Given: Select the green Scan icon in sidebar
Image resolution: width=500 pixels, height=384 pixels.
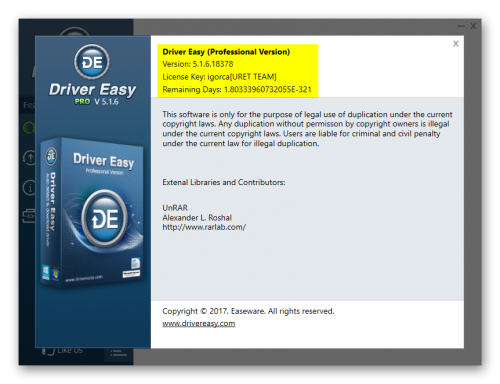Looking at the screenshot, I should [29, 127].
